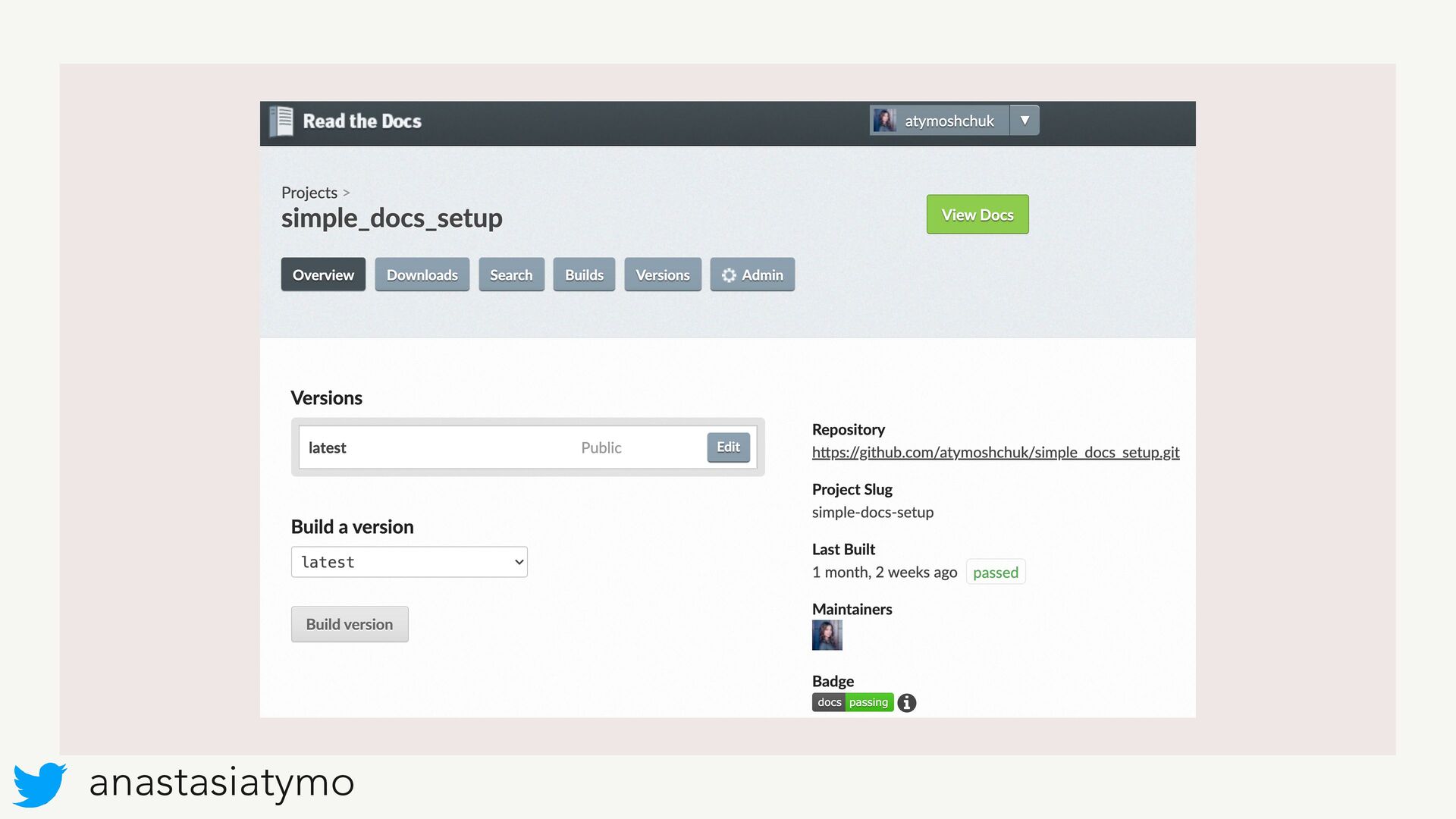Click Edit for the latest version
Image resolution: width=1456 pixels, height=819 pixels.
tap(728, 447)
